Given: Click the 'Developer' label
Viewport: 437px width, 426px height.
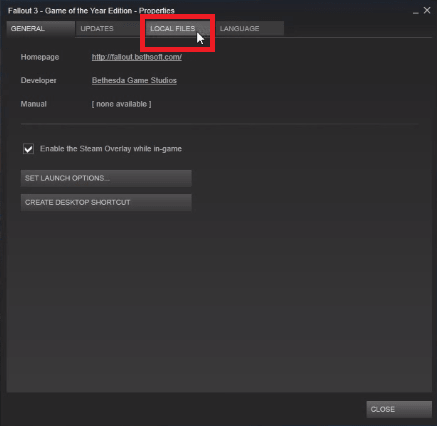Looking at the screenshot, I should coord(38,80).
